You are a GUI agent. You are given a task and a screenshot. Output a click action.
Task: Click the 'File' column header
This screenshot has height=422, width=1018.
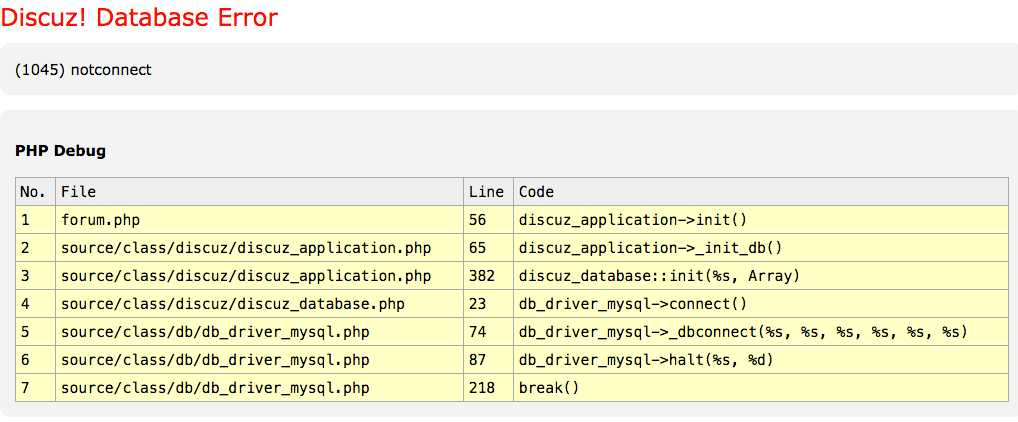click(259, 192)
